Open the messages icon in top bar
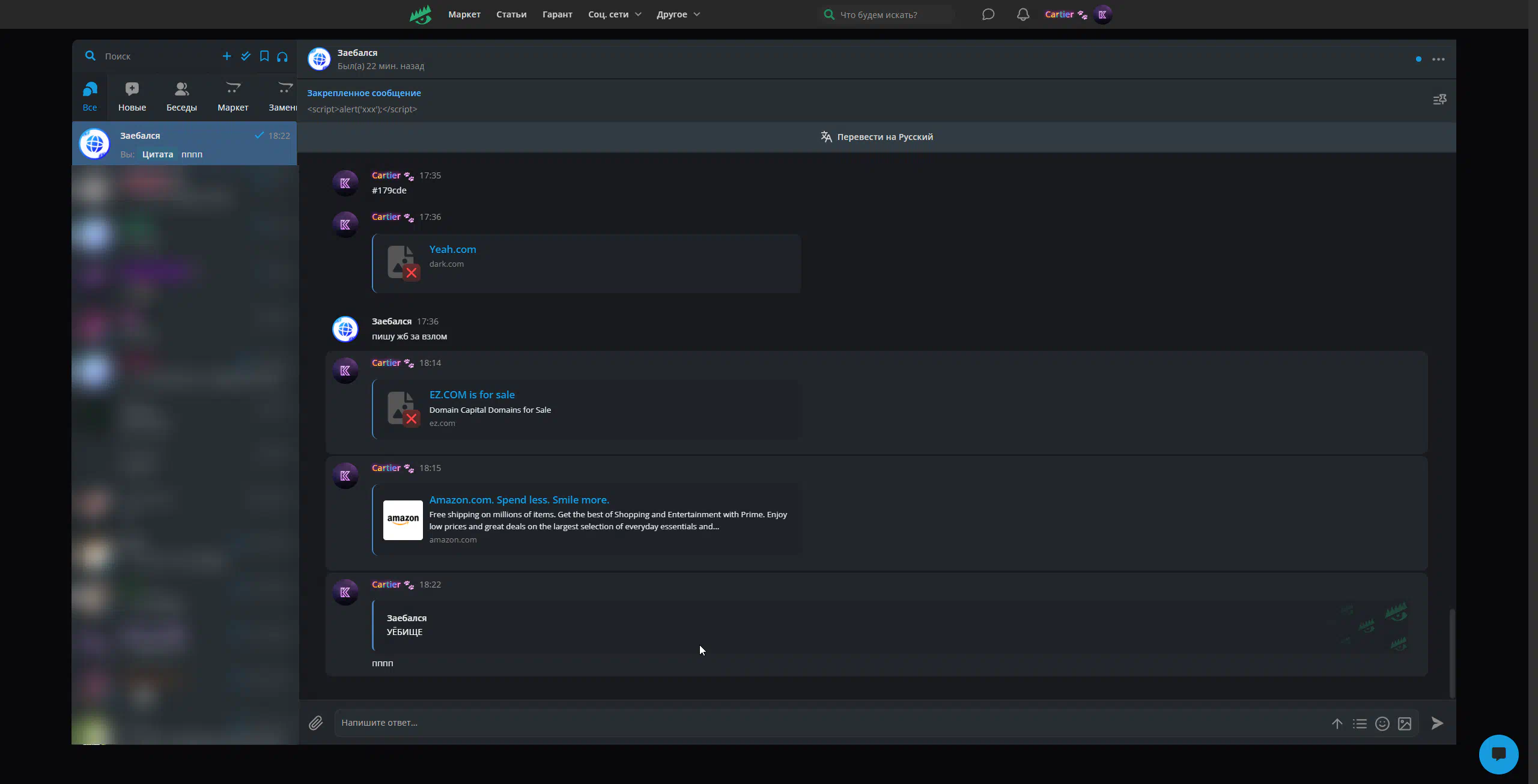Image resolution: width=1538 pixels, height=784 pixels. pyautogui.click(x=988, y=14)
